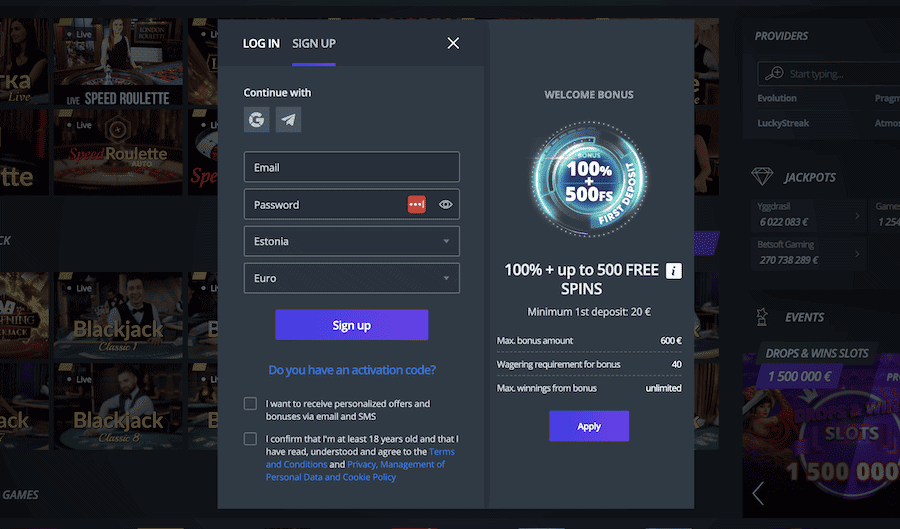
Task: Continue with Telegram icon
Action: [288, 119]
